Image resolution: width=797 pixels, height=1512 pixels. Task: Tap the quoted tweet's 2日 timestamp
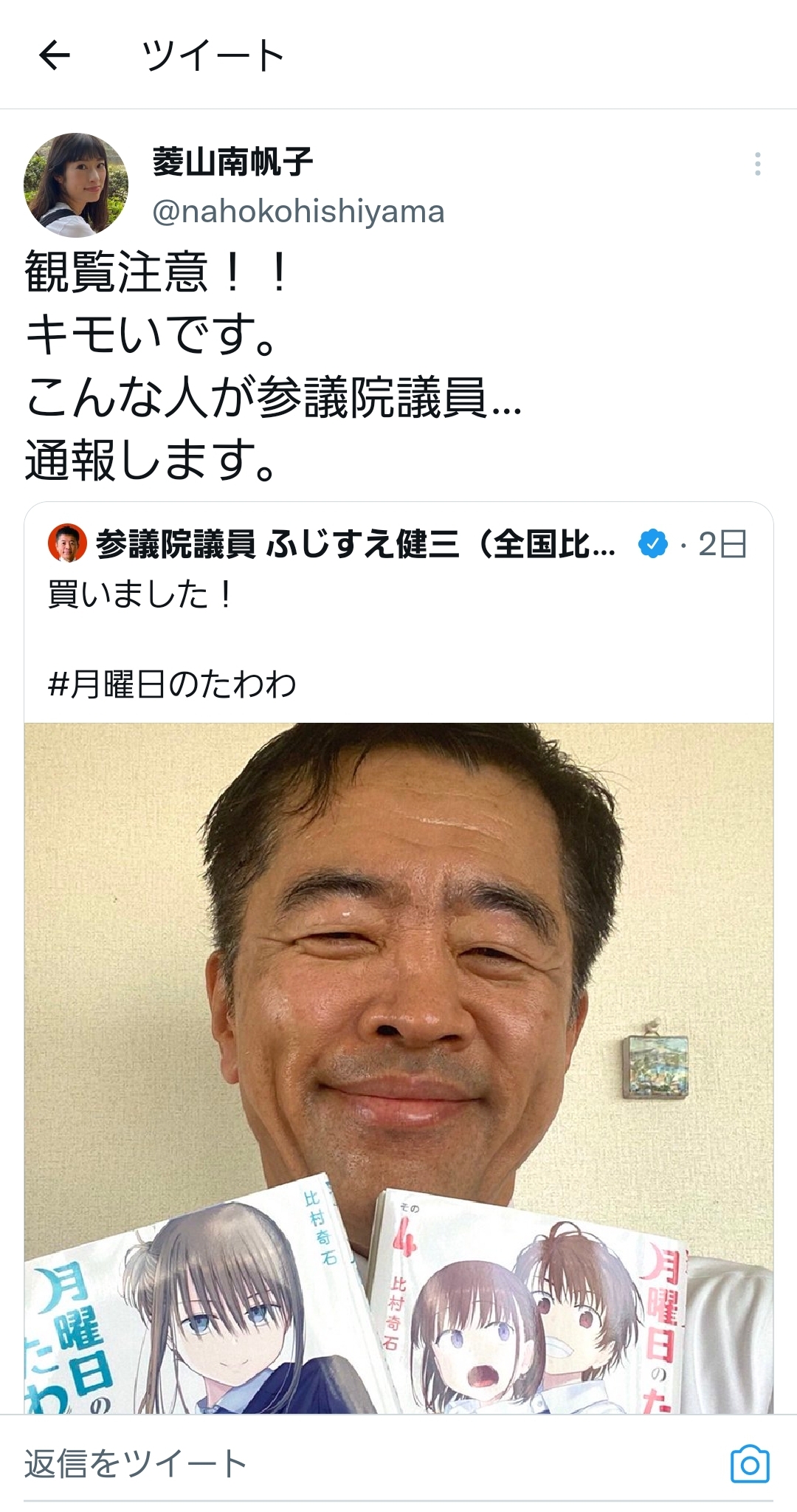722,545
